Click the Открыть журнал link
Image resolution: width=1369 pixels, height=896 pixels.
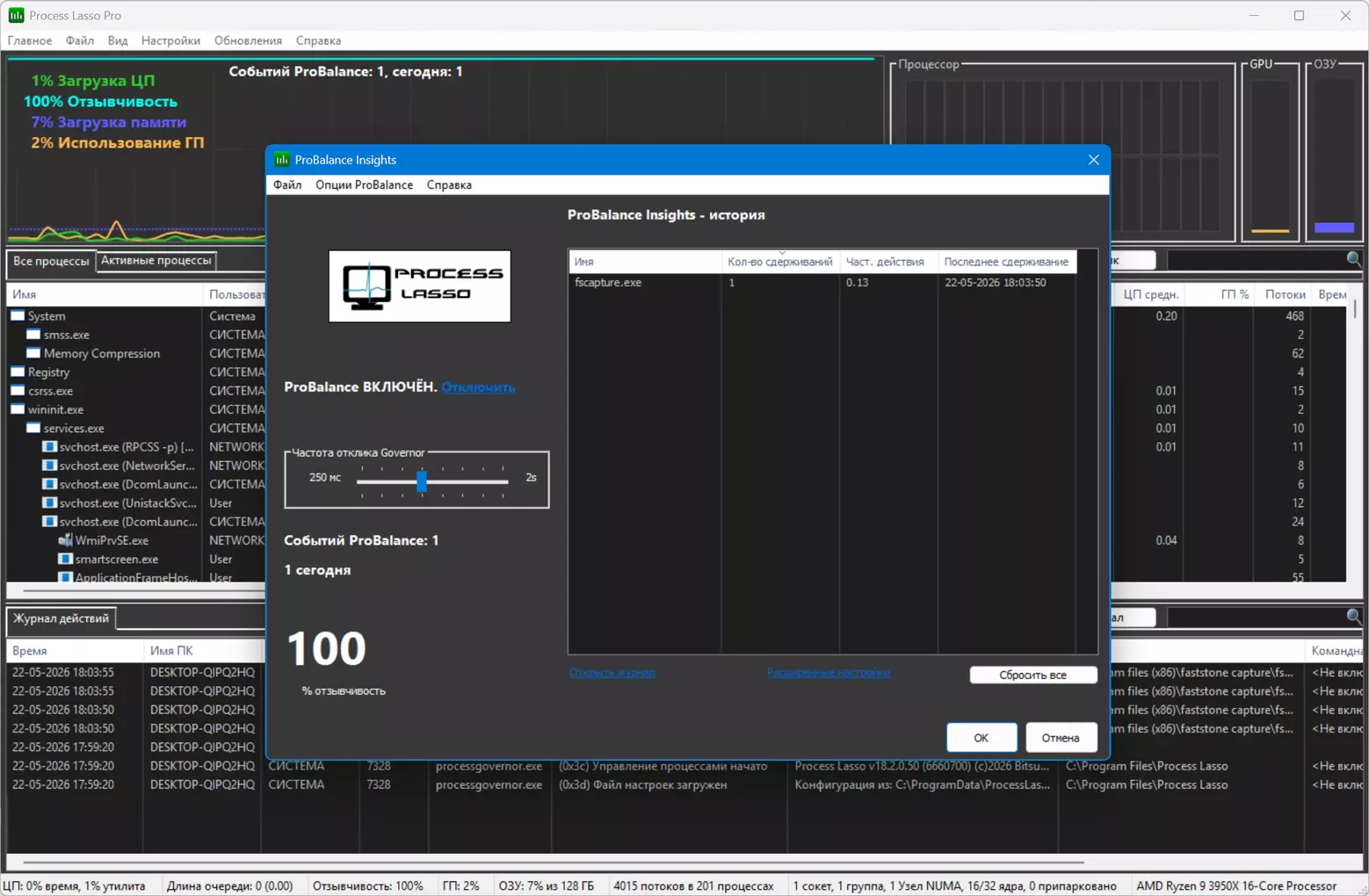(x=612, y=672)
